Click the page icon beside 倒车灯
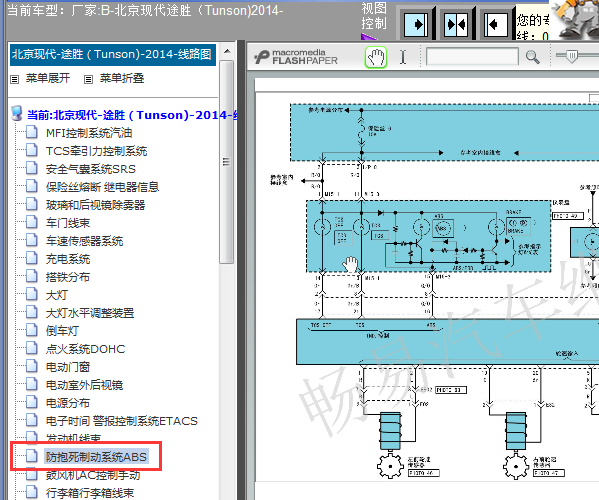This screenshot has width=599, height=500. pyautogui.click(x=32, y=330)
